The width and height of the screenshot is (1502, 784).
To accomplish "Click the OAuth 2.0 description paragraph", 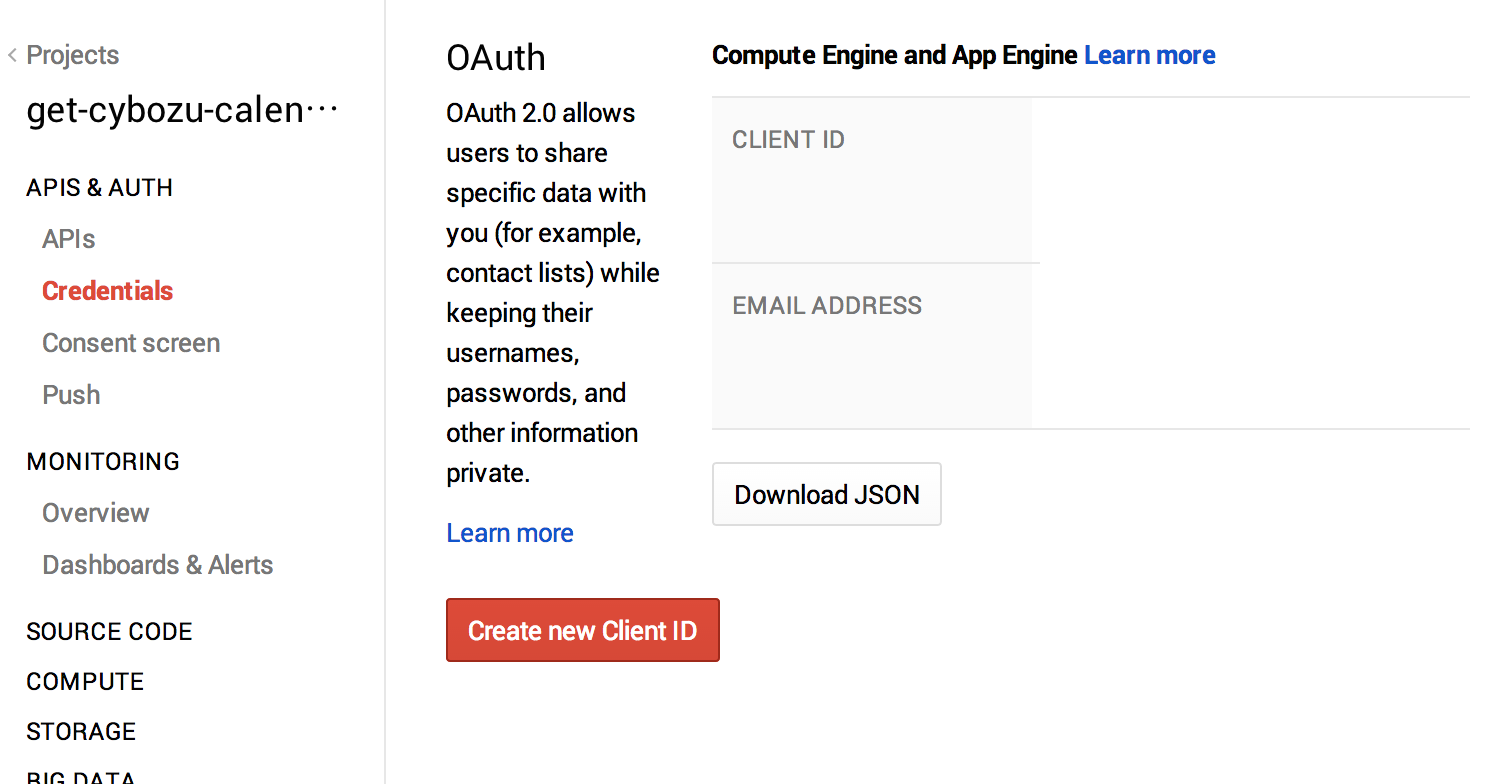I will [553, 293].
